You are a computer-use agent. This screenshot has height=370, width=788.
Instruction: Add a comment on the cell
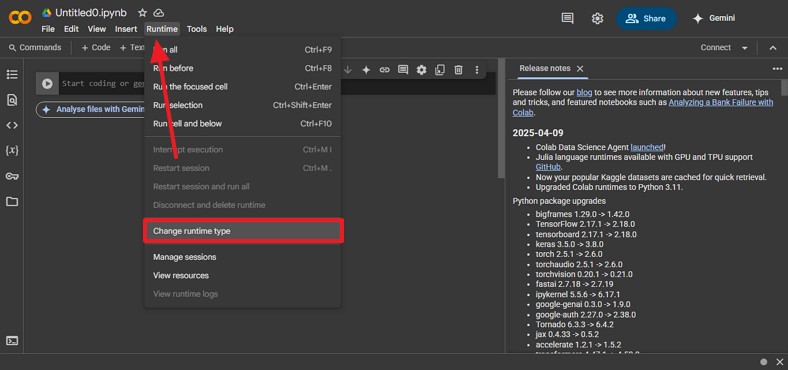tap(403, 70)
